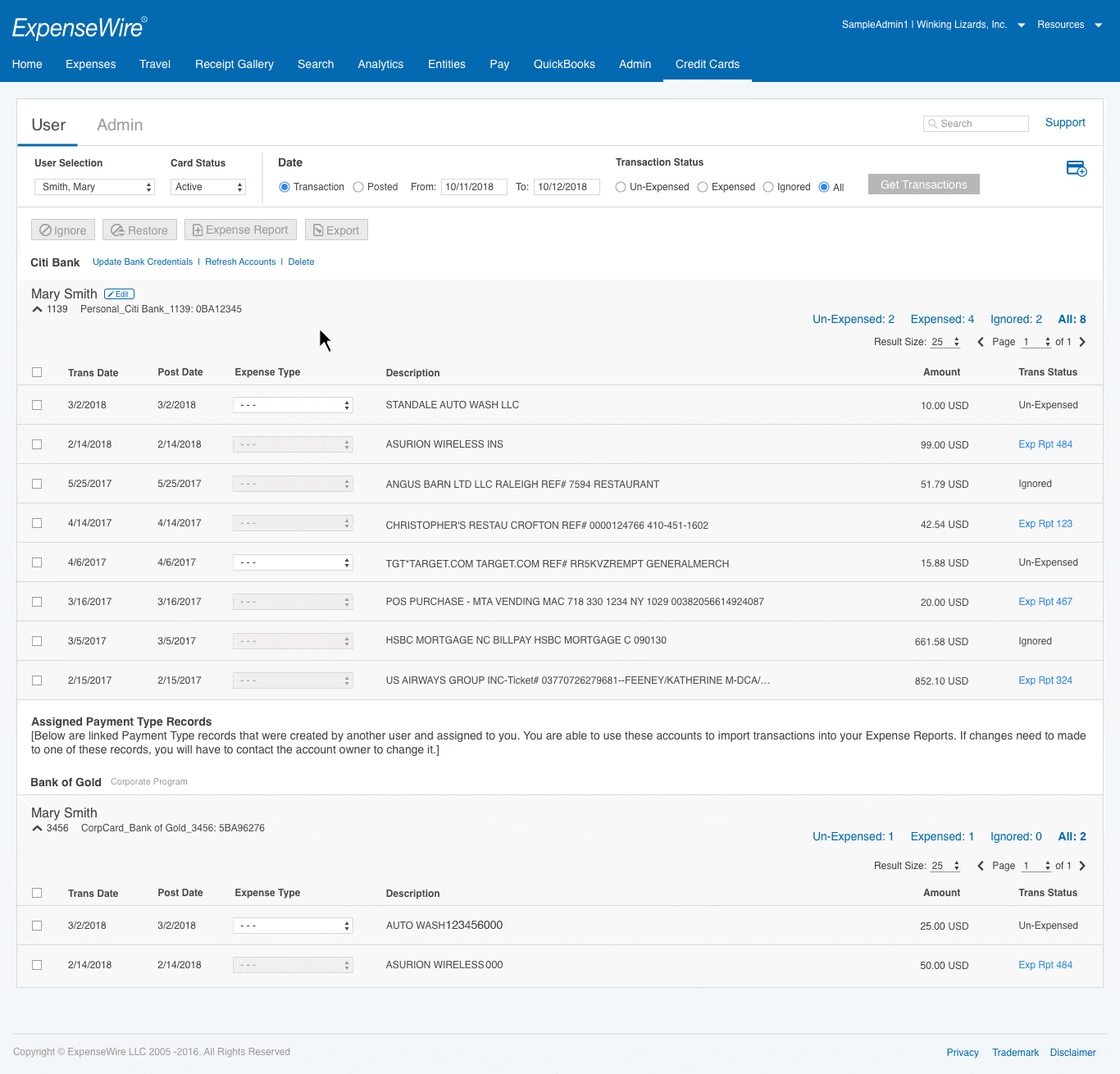Click the Search input box
Image resolution: width=1120 pixels, height=1074 pixels.
976,124
